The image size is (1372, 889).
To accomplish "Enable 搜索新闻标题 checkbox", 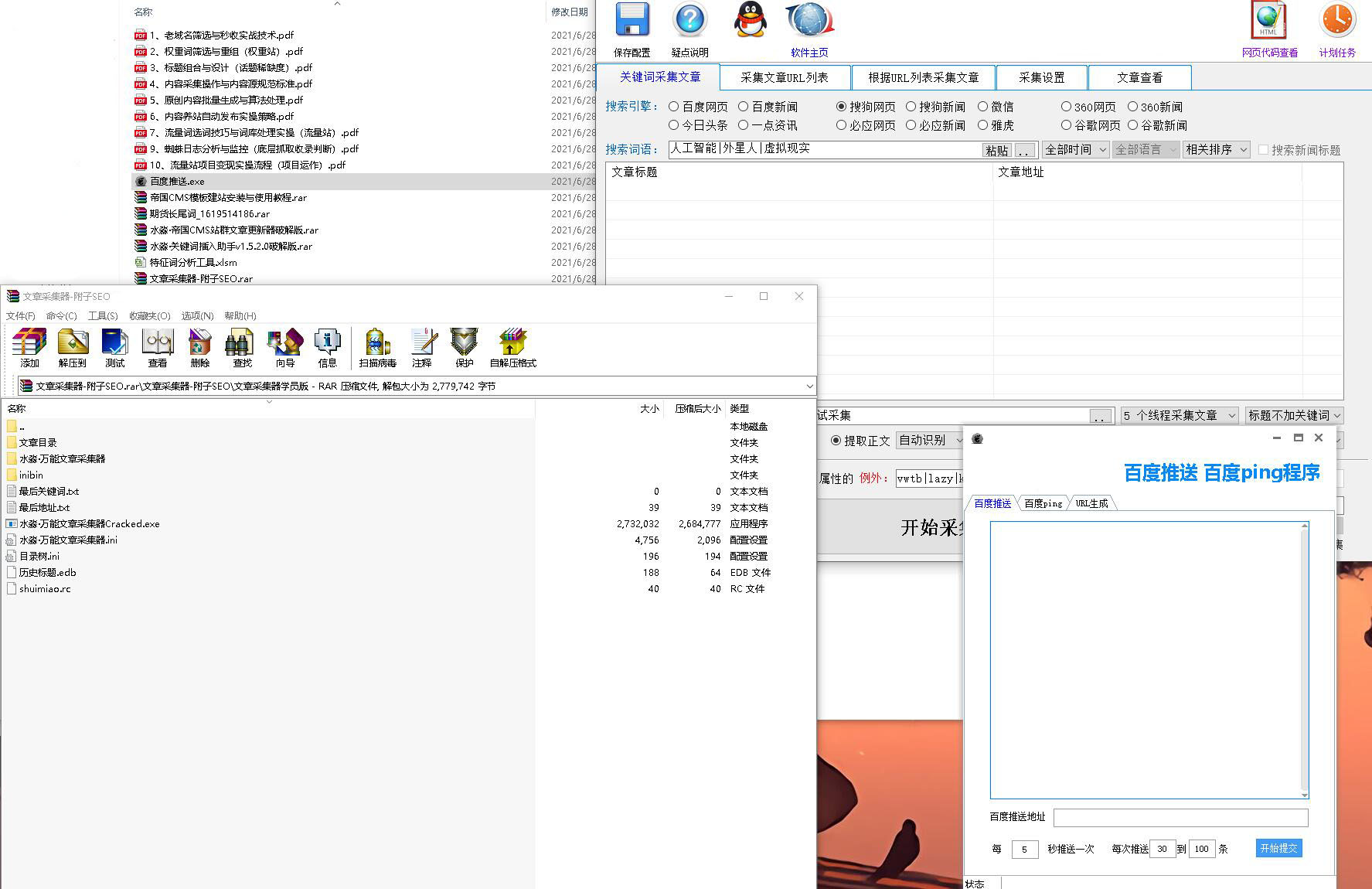I will click(1264, 150).
